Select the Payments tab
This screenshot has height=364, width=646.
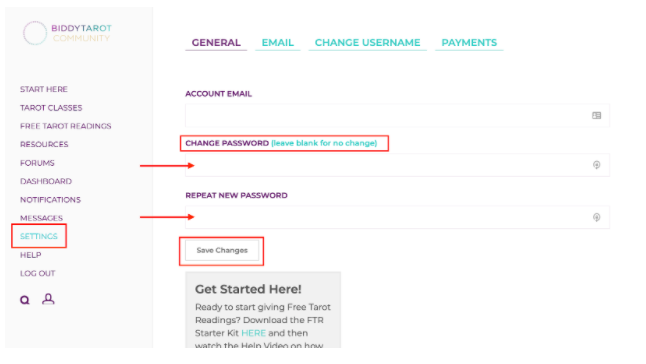click(469, 43)
